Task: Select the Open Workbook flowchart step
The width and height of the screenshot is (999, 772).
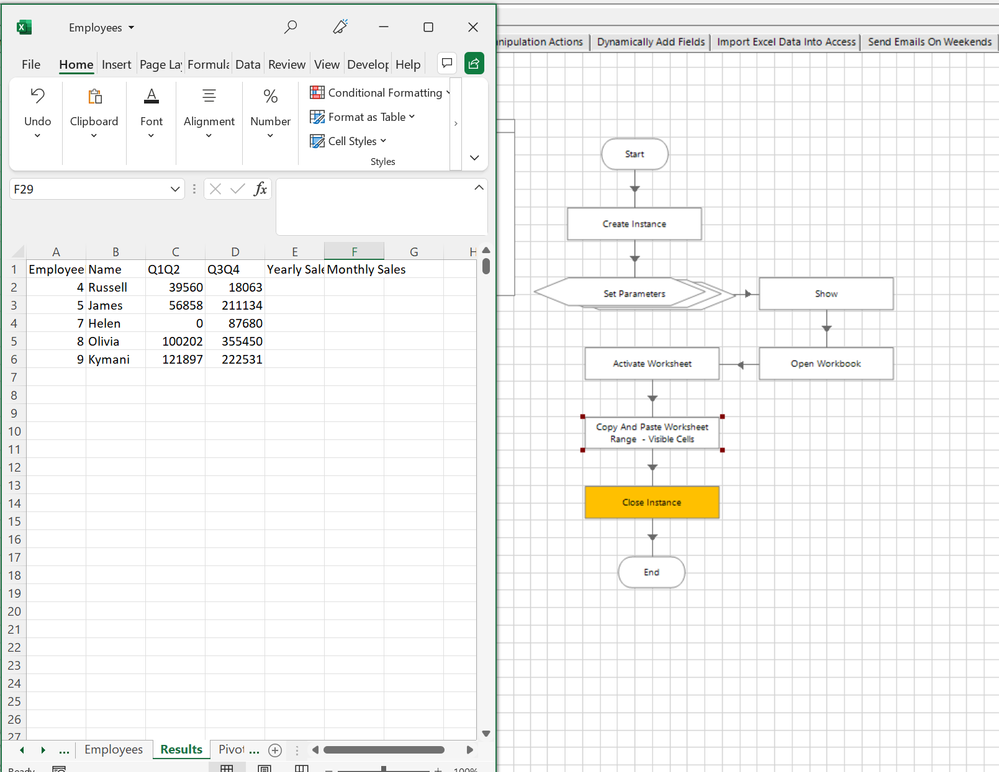Action: coord(826,364)
